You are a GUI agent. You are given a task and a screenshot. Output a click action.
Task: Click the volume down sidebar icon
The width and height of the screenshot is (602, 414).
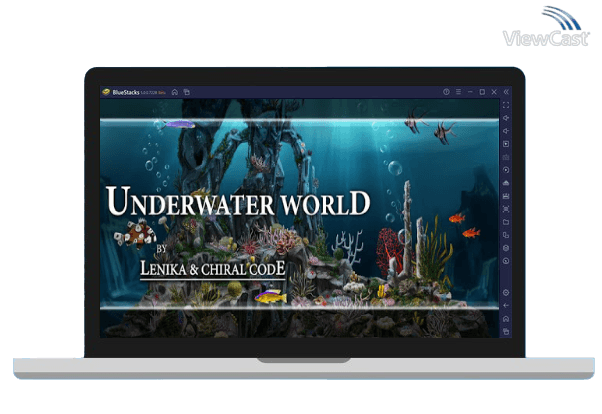tap(506, 131)
